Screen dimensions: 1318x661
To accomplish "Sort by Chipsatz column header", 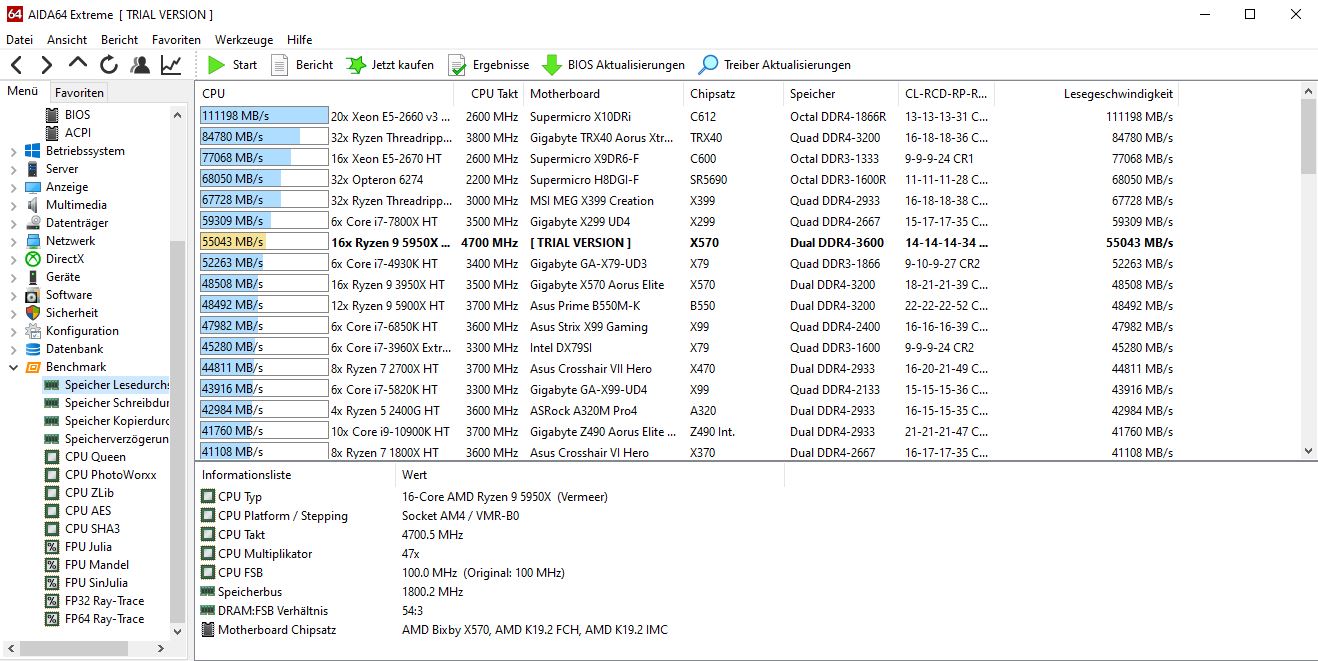I will click(734, 94).
